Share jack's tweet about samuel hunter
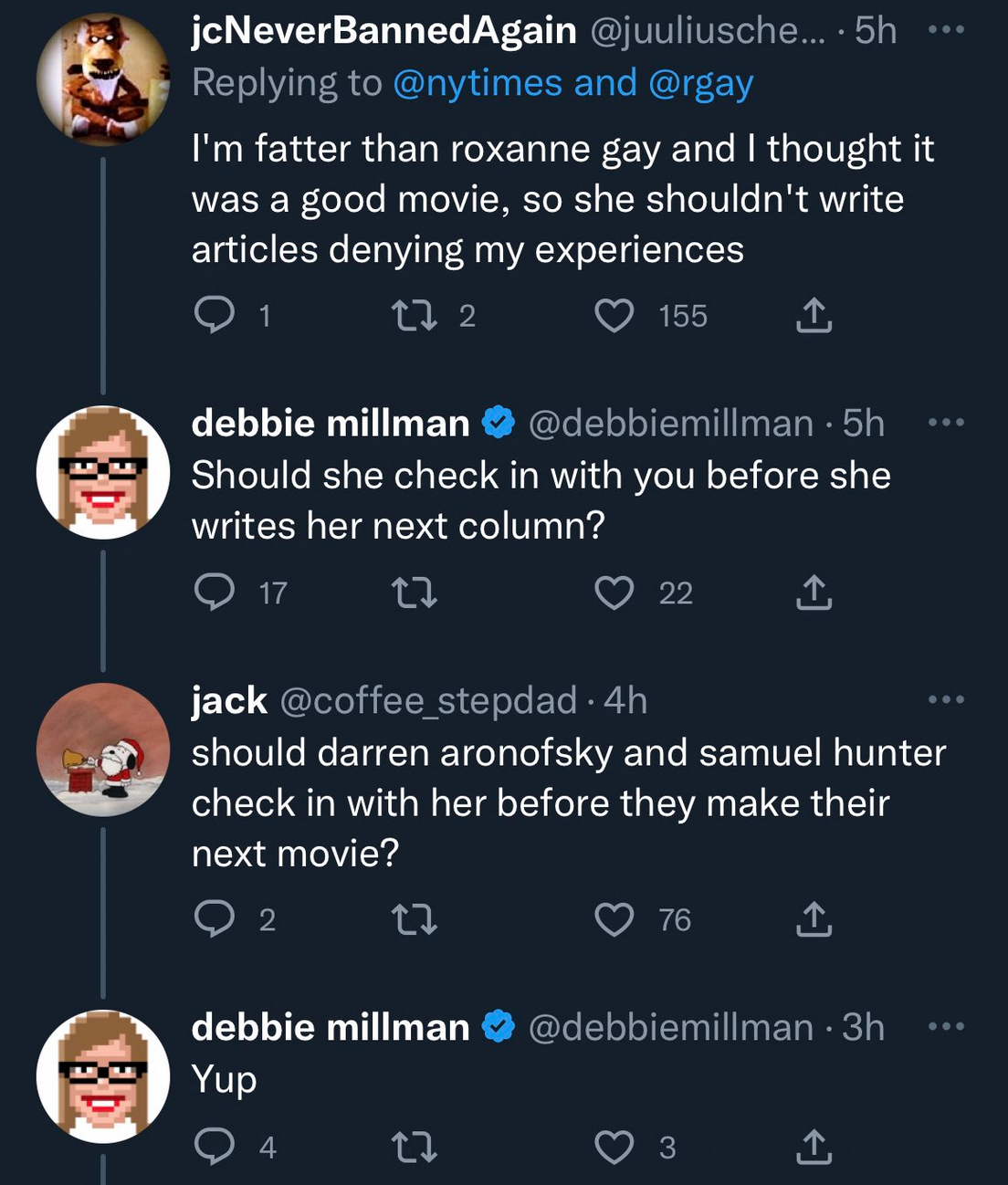 (814, 919)
